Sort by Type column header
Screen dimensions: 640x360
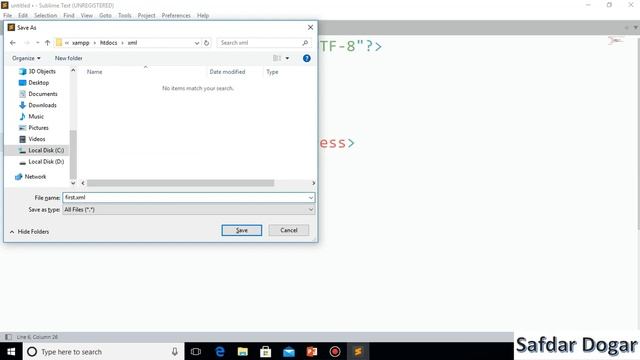272,72
